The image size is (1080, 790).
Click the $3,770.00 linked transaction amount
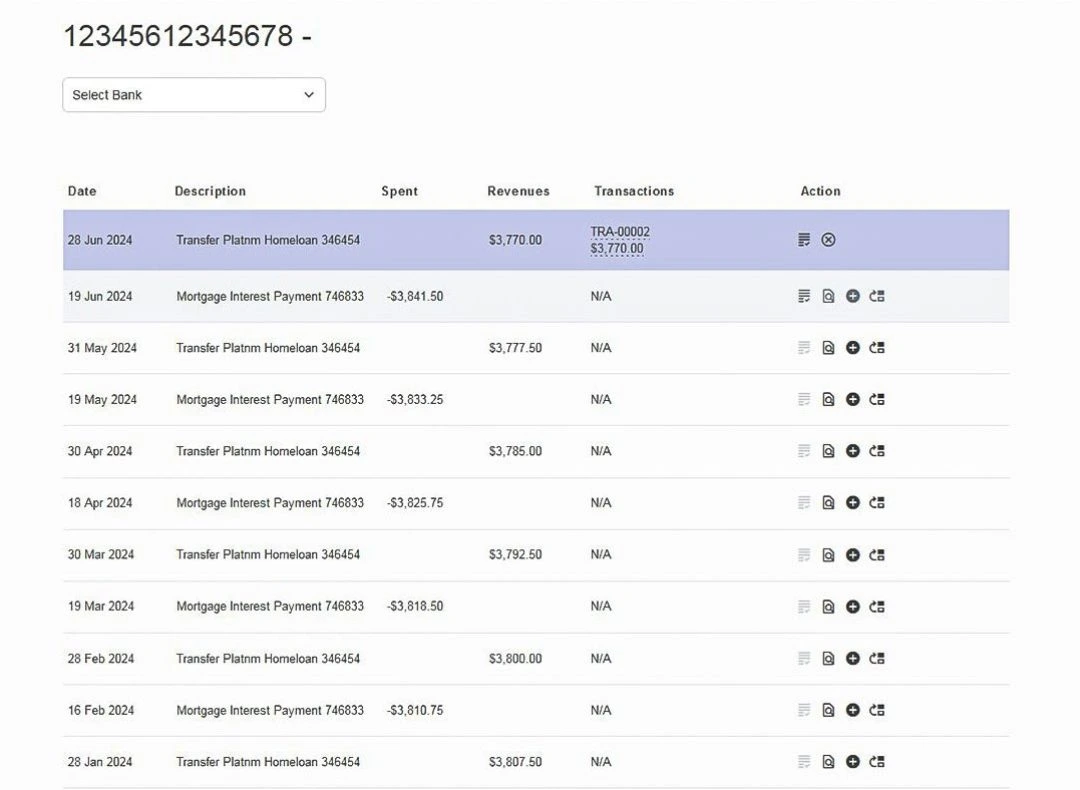pyautogui.click(x=617, y=249)
